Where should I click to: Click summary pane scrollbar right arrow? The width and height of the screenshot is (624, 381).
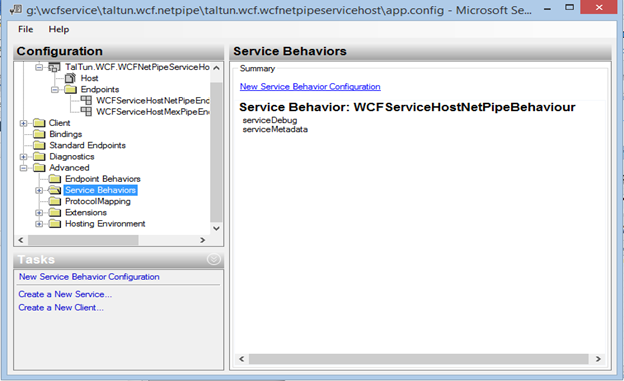[x=598, y=359]
